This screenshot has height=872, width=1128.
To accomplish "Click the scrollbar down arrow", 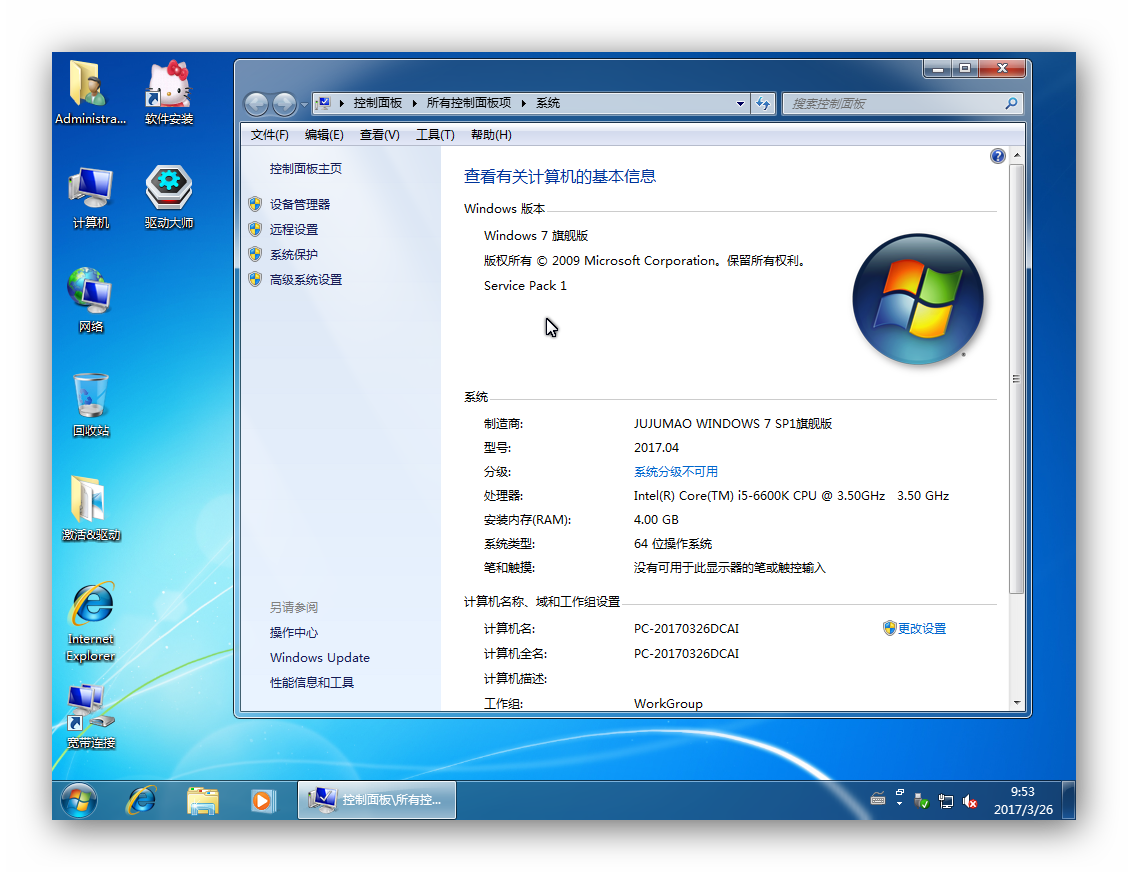I will (x=1016, y=703).
